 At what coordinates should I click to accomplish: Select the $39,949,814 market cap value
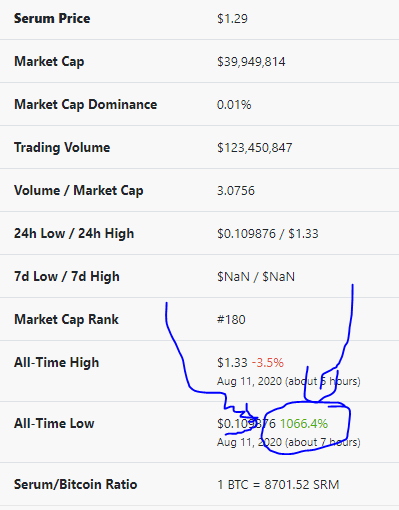(x=251, y=62)
